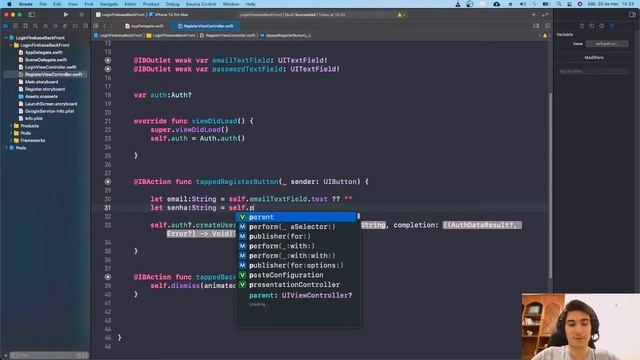Show the Attributes inspector tab
This screenshot has height=360, width=640.
(611, 26)
